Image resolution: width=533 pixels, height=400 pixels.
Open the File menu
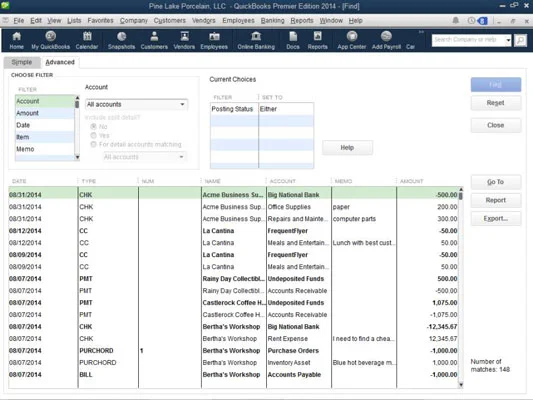coord(19,21)
